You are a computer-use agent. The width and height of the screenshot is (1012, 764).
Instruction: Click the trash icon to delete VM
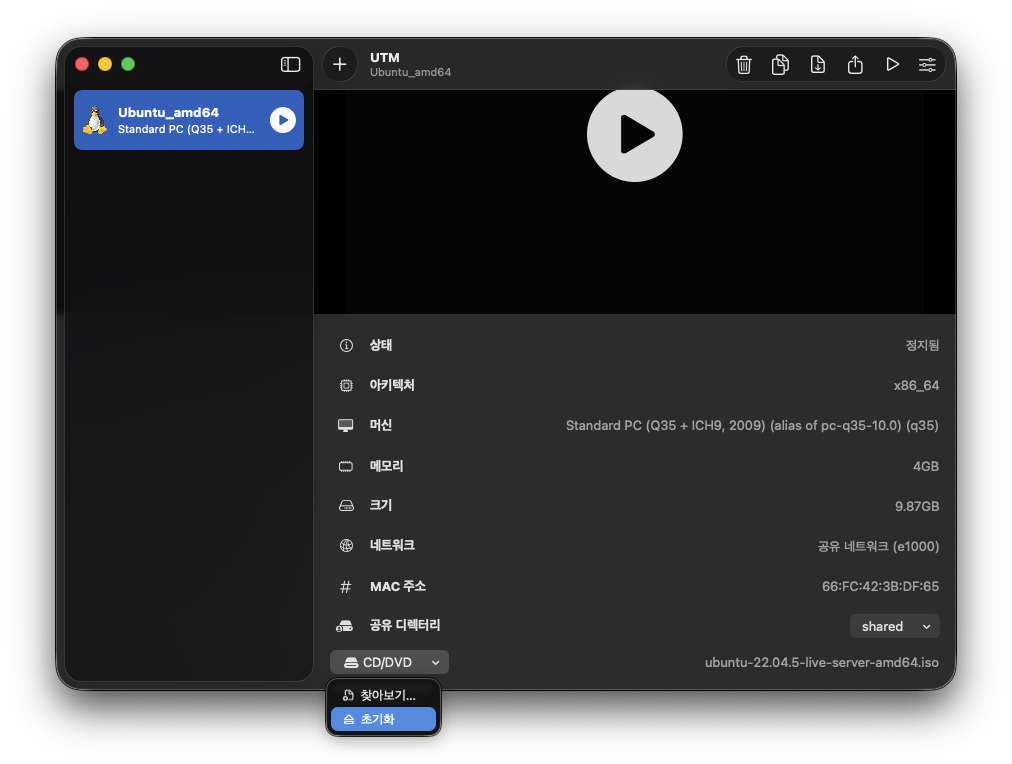744,65
